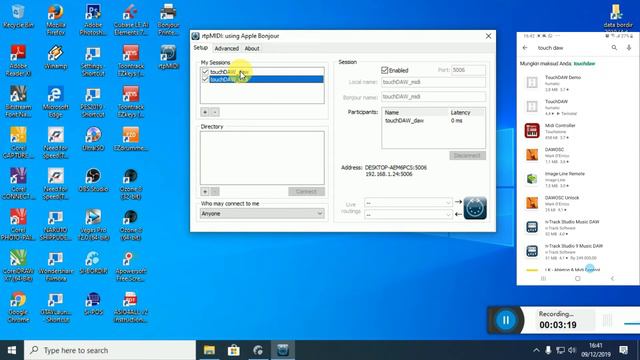Open Apowersoft Free Screen desktop icon
Viewport: 640px width, 360px height.
pyautogui.click(x=131, y=265)
